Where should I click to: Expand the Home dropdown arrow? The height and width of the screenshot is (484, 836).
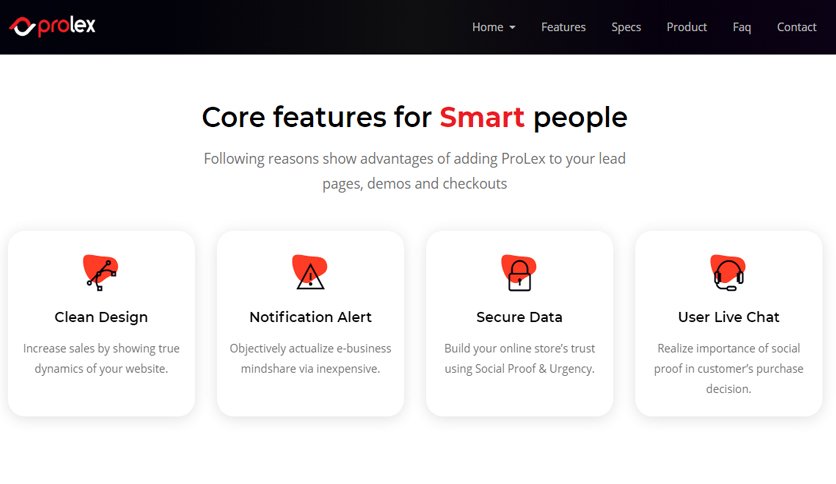[512, 27]
